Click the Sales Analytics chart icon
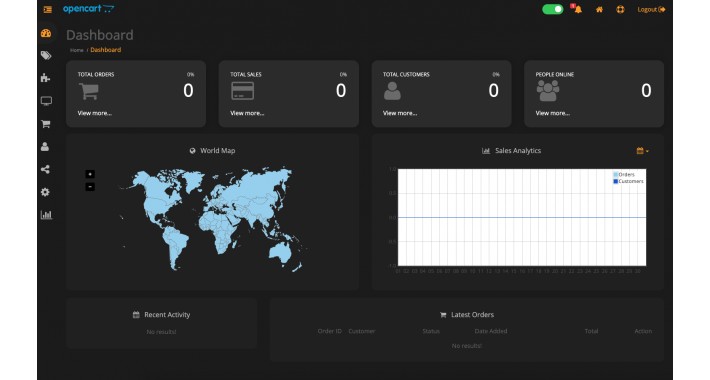Viewport: 710px width, 380px height. point(486,151)
